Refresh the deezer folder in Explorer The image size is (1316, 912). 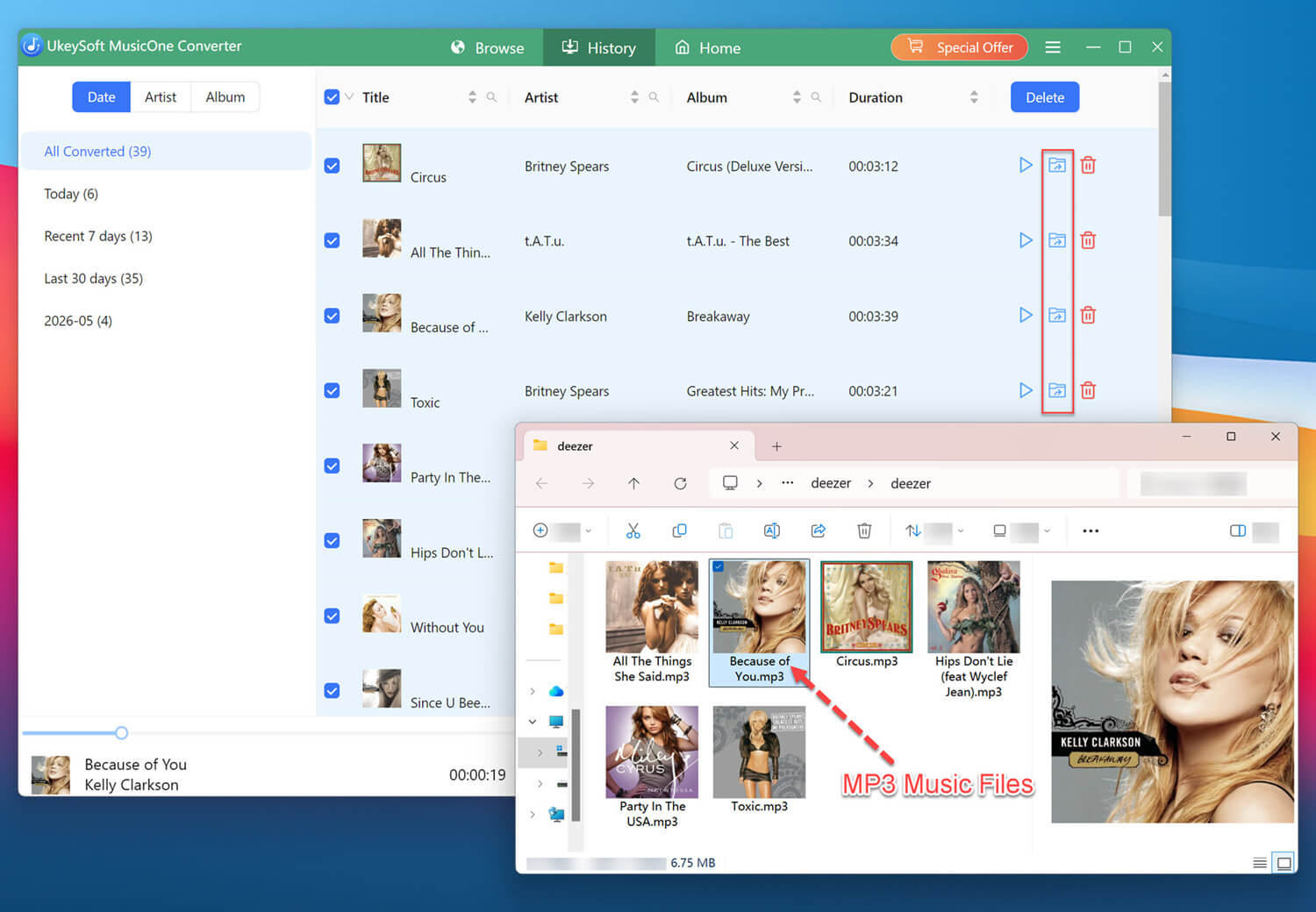[x=680, y=483]
